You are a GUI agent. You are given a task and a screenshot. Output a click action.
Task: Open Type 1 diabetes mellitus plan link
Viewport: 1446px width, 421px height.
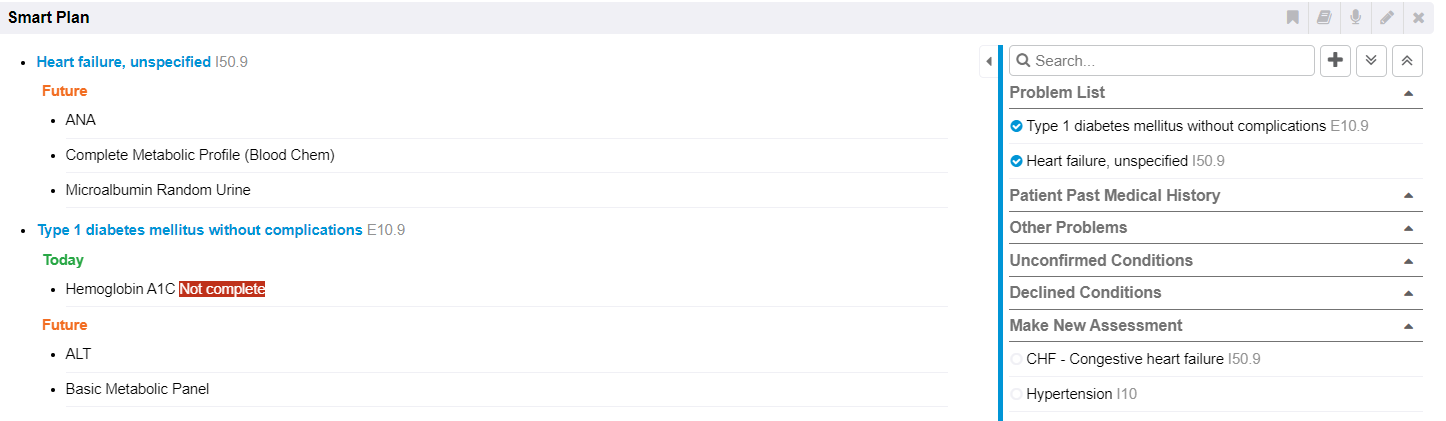coord(200,230)
